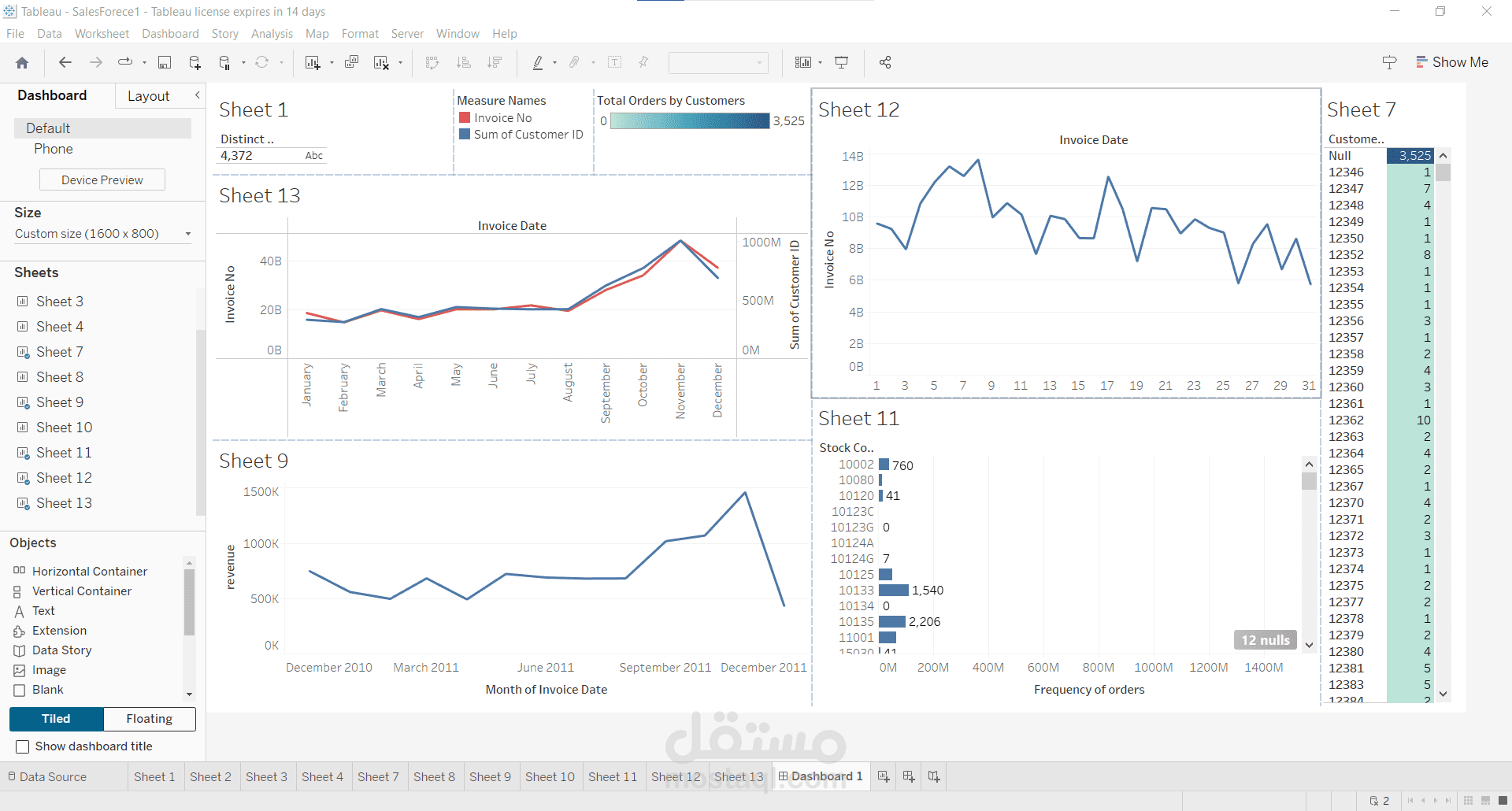The height and width of the screenshot is (811, 1512).
Task: Click the Device Preview button
Action: [102, 180]
